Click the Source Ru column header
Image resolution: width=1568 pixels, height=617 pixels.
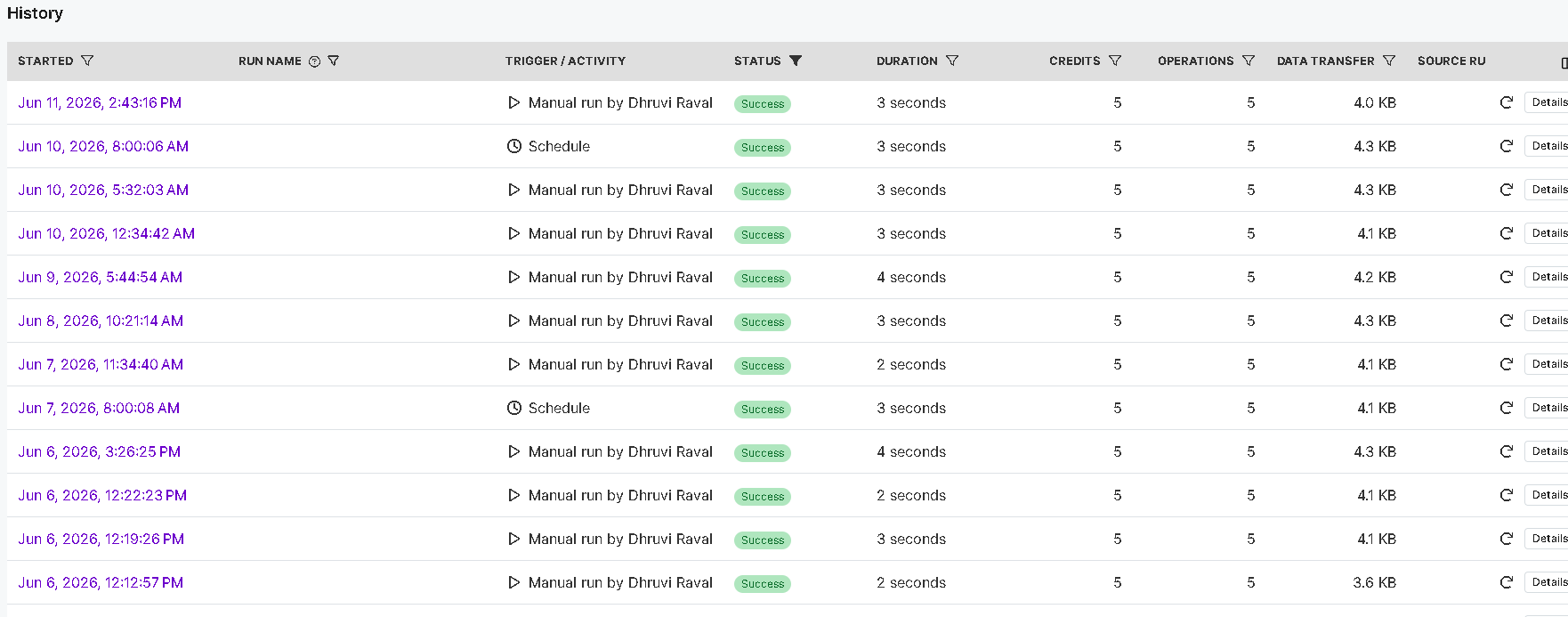(1451, 61)
